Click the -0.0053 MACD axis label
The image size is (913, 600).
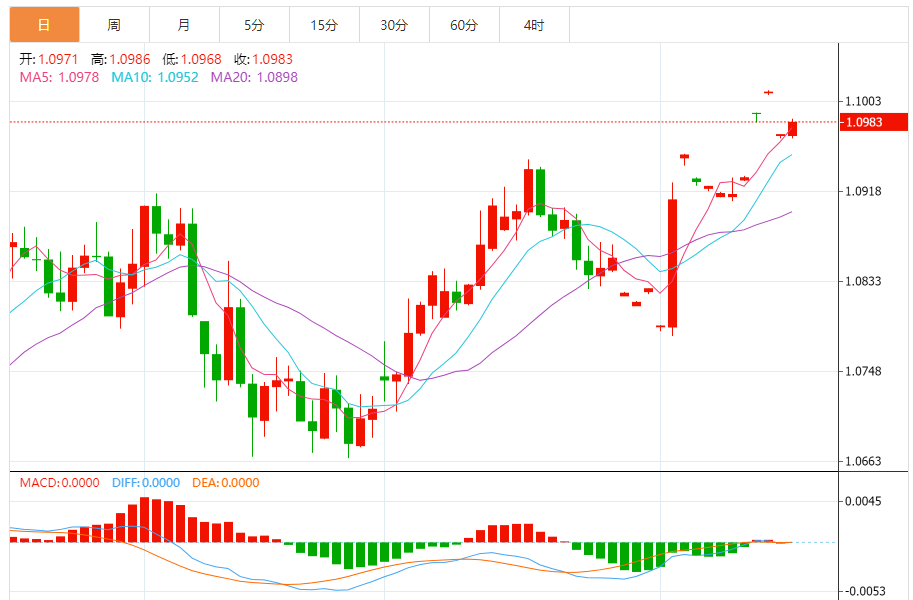pyautogui.click(x=864, y=591)
